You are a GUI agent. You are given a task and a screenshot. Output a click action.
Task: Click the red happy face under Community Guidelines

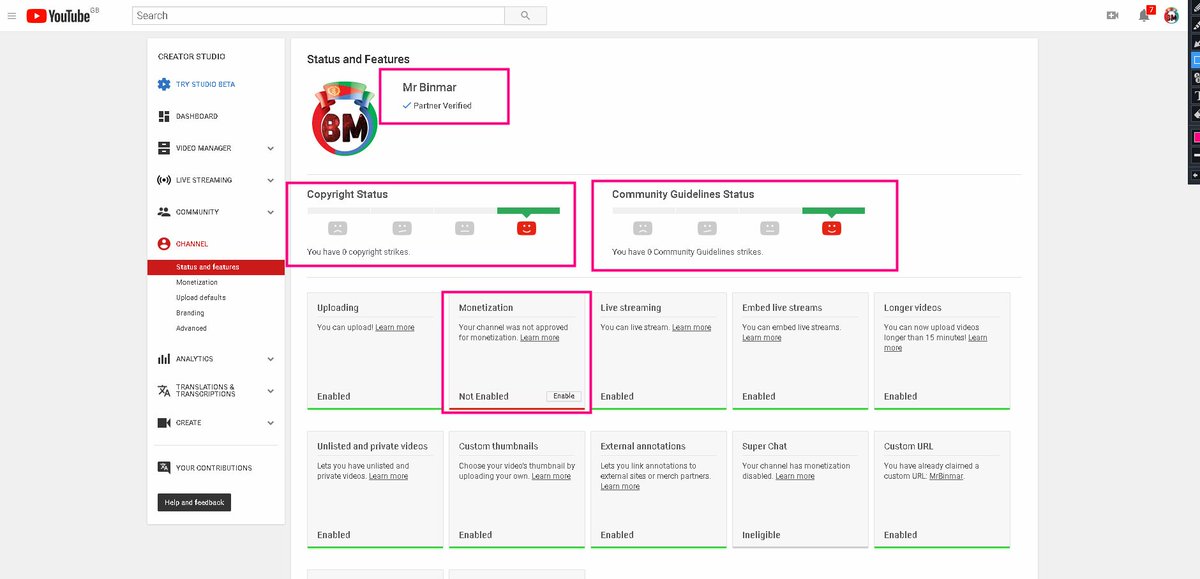pos(832,228)
